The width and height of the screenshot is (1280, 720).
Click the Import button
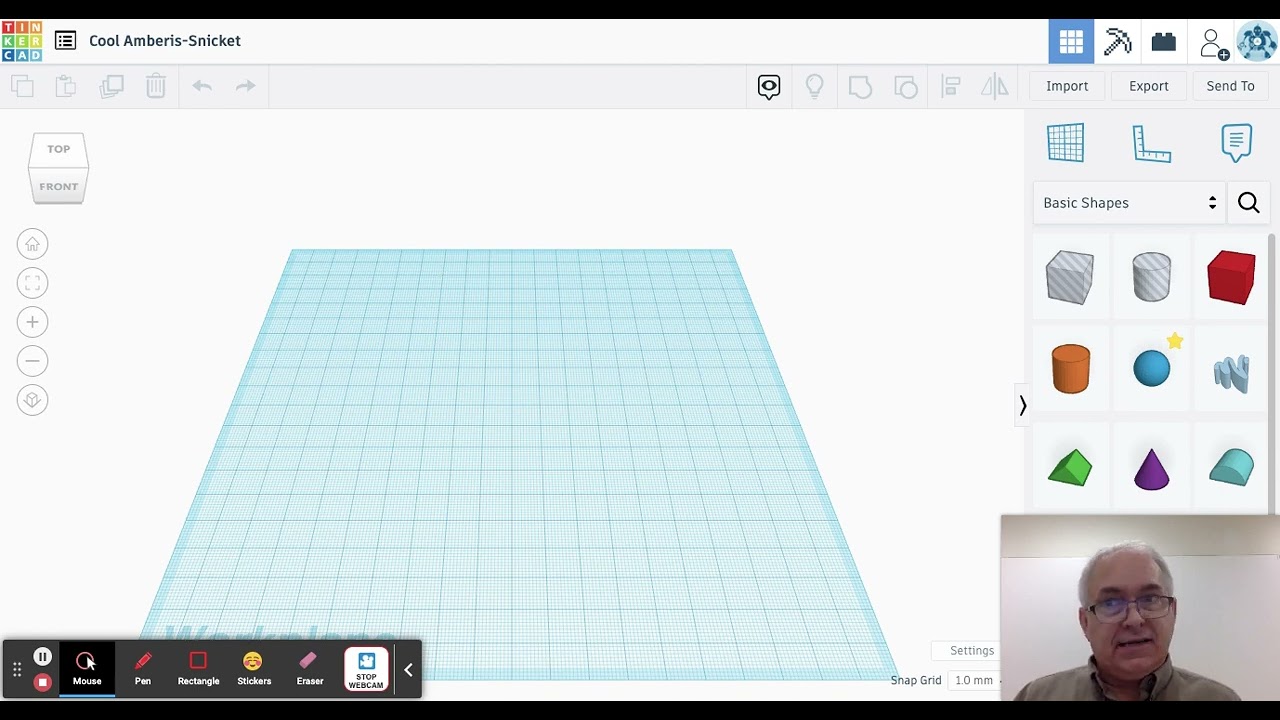click(x=1067, y=86)
